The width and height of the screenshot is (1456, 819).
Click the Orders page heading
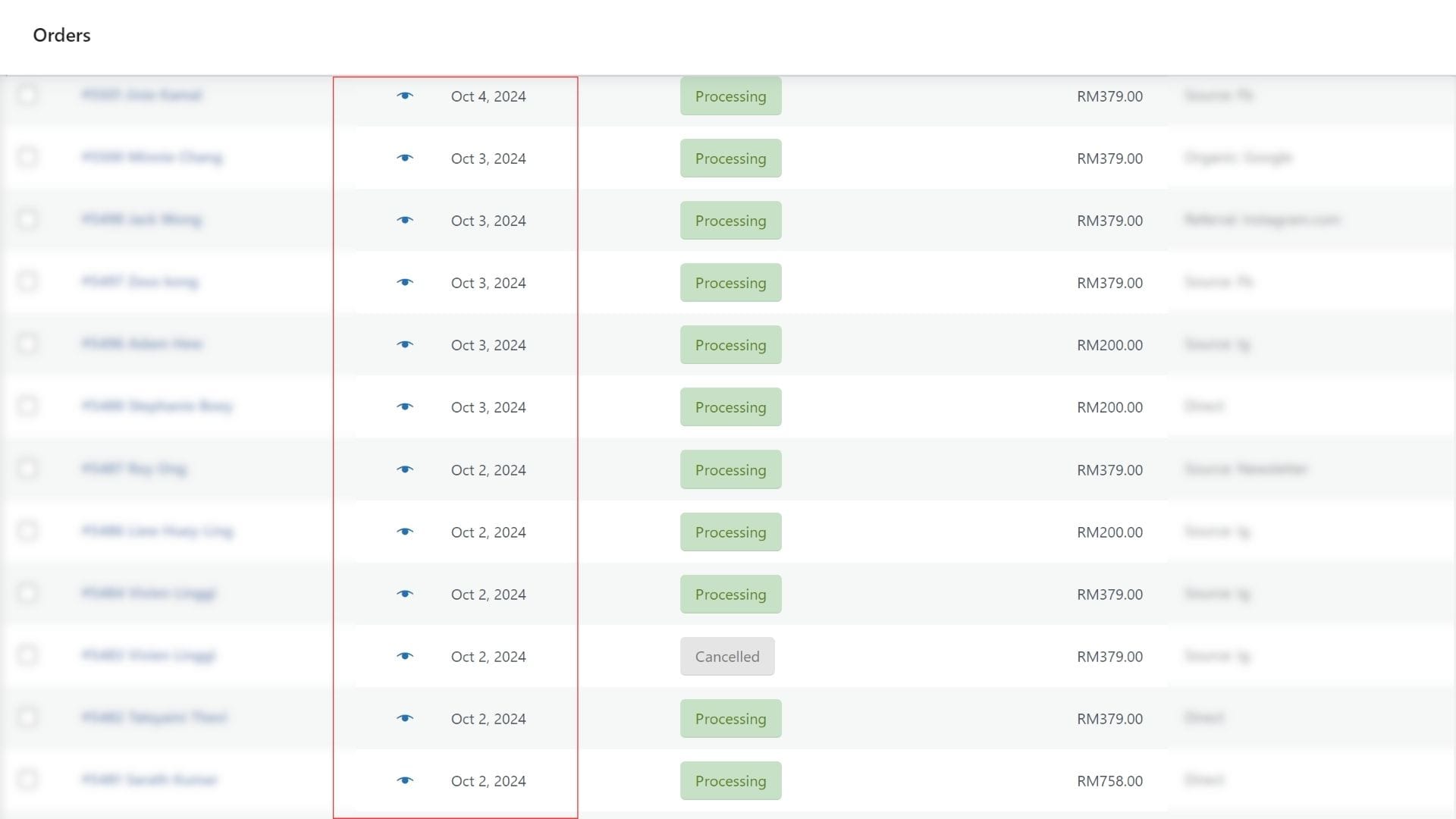pos(61,36)
